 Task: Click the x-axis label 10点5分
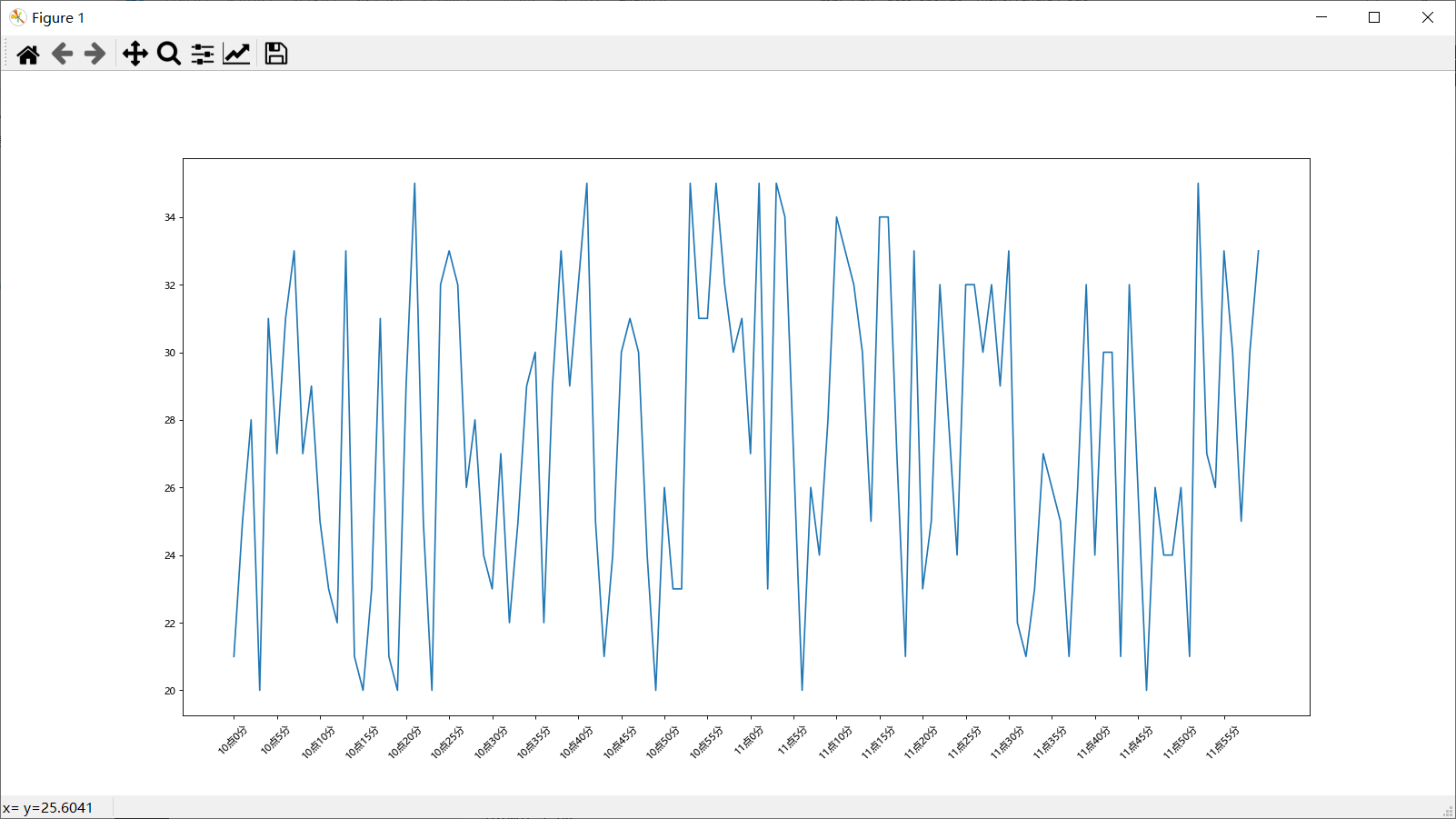point(275,740)
